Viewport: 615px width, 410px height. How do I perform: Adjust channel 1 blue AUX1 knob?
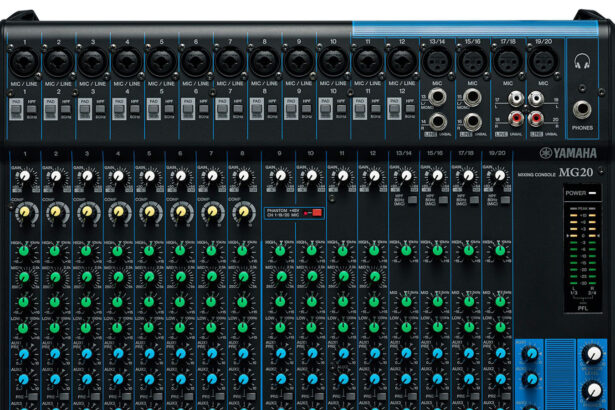(x=24, y=354)
